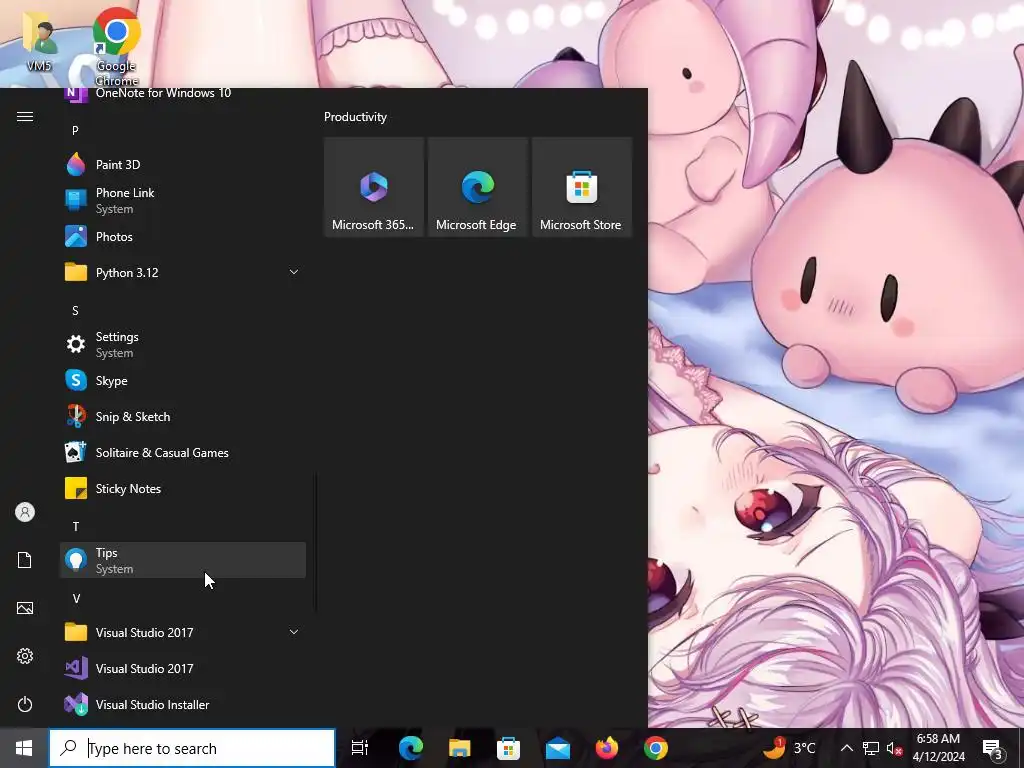Expand the Start menu hamburger navigation
The image size is (1024, 768).
click(25, 116)
